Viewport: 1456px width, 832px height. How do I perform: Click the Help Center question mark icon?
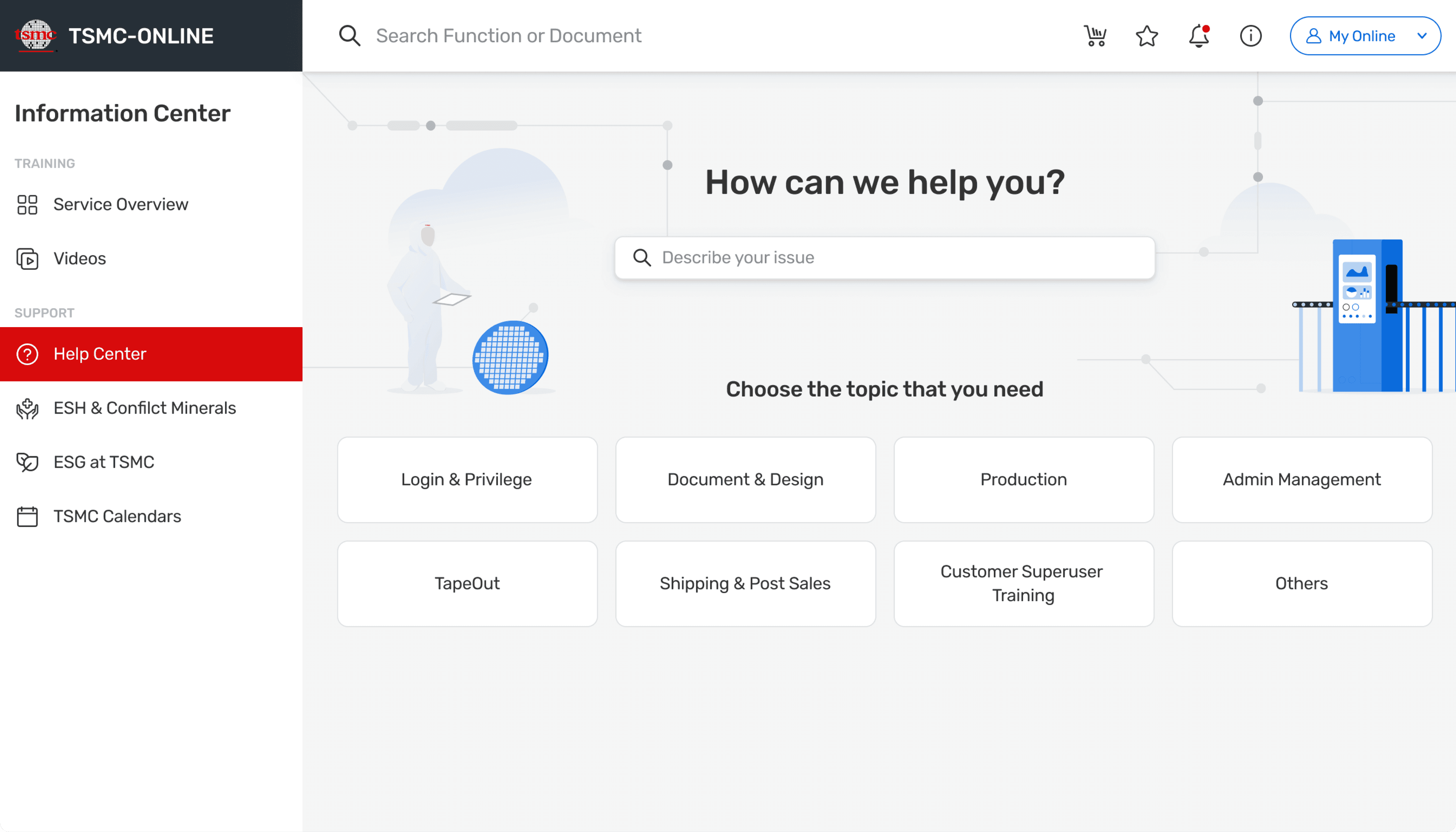click(27, 354)
